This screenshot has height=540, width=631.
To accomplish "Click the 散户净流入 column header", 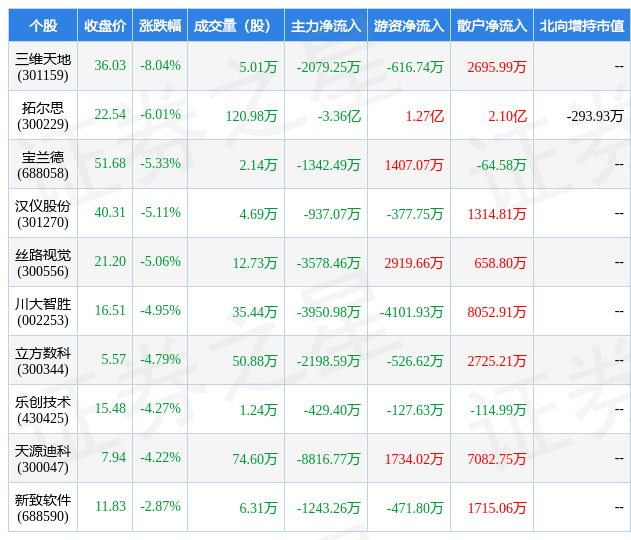I will point(492,26).
